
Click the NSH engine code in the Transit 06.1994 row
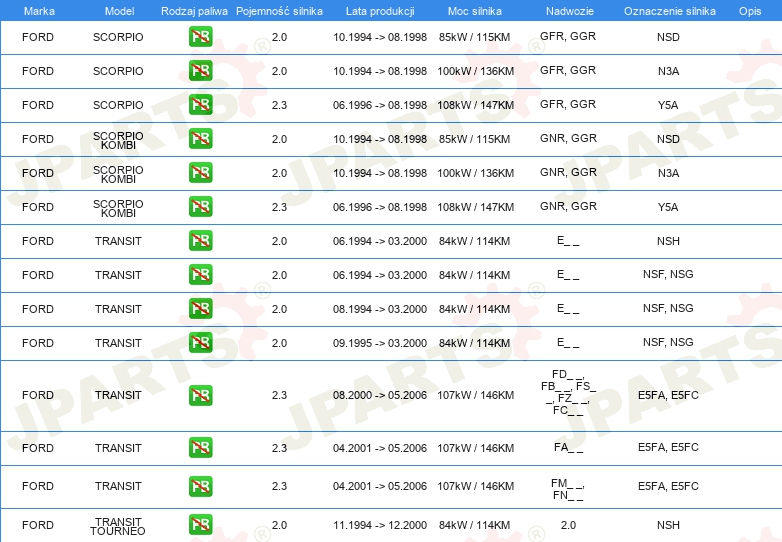pos(668,241)
